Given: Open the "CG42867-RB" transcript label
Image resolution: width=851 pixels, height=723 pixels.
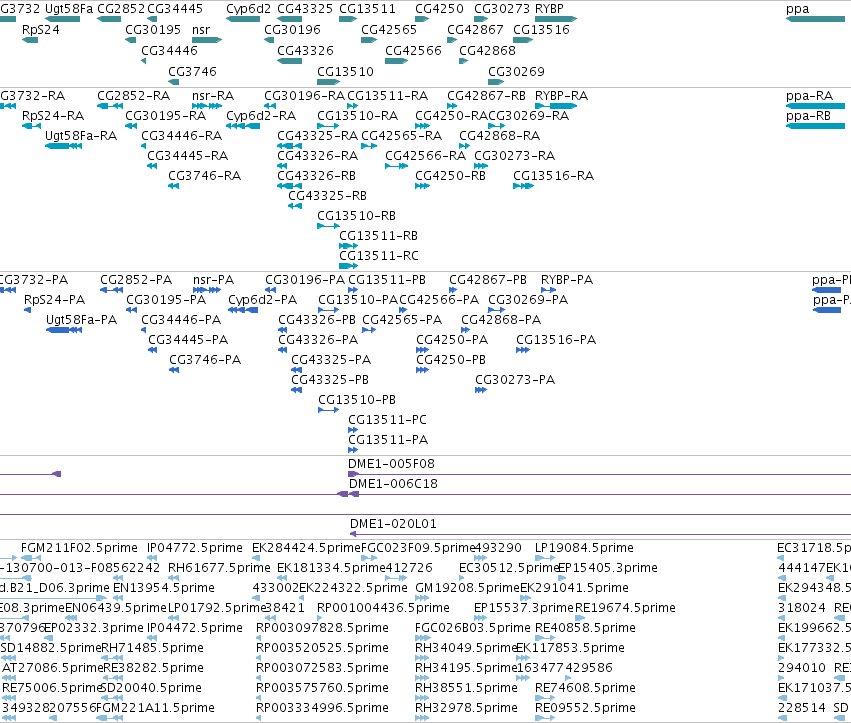Looking at the screenshot, I should point(486,96).
